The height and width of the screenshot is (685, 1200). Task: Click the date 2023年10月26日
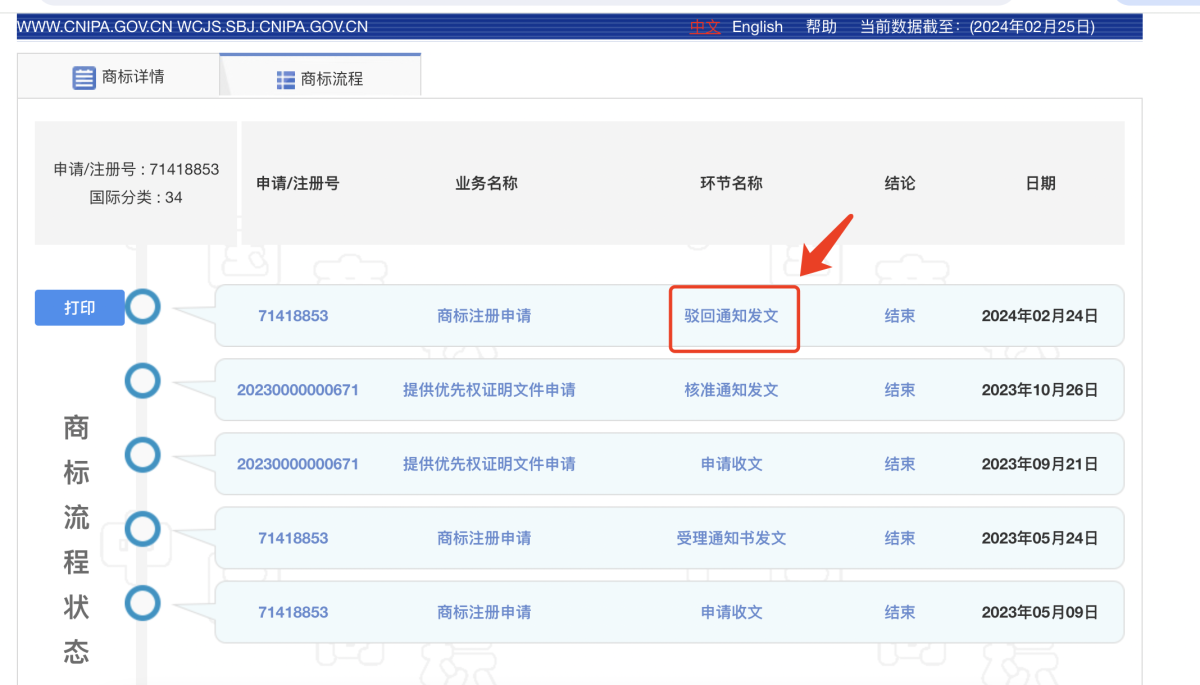click(1040, 390)
